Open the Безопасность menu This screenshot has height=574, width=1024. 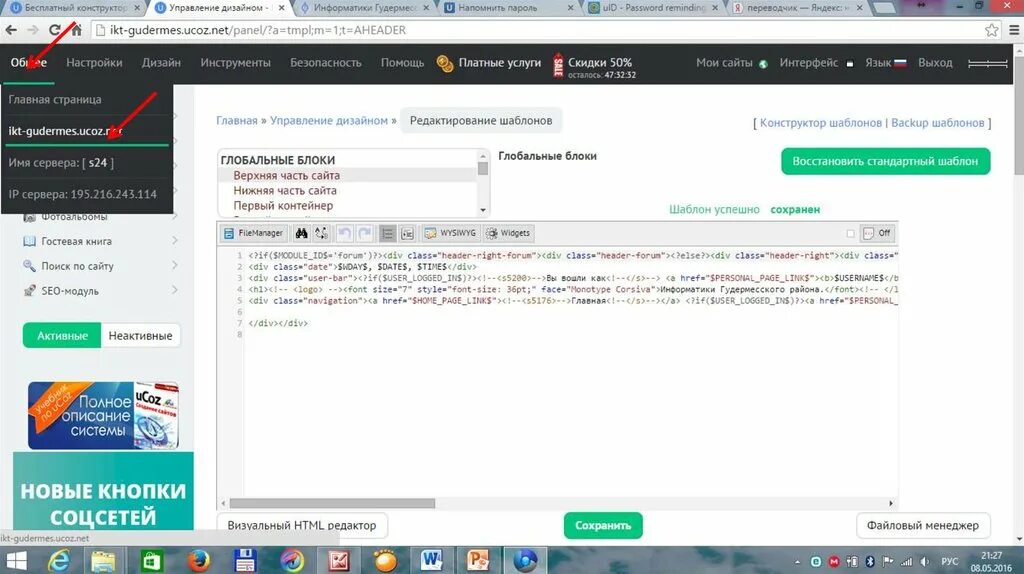click(326, 63)
